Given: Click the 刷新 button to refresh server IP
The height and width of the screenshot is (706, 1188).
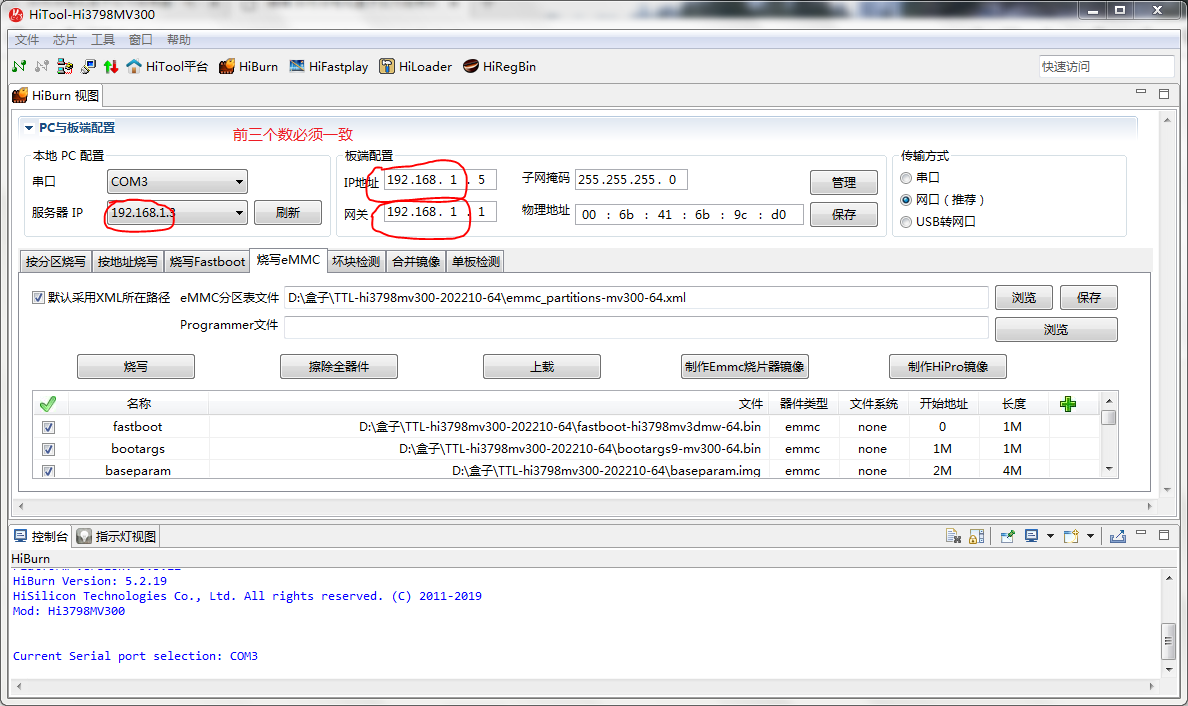Looking at the screenshot, I should (288, 213).
